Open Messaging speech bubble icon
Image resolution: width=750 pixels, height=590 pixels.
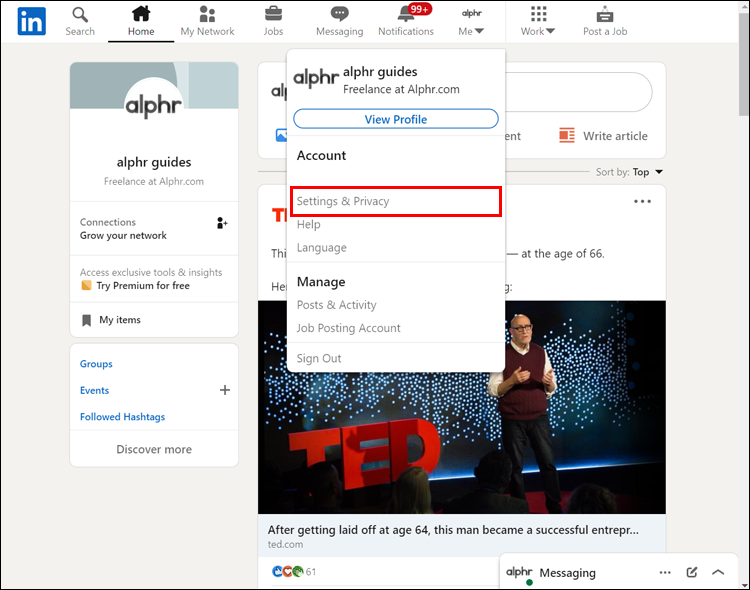click(x=340, y=14)
